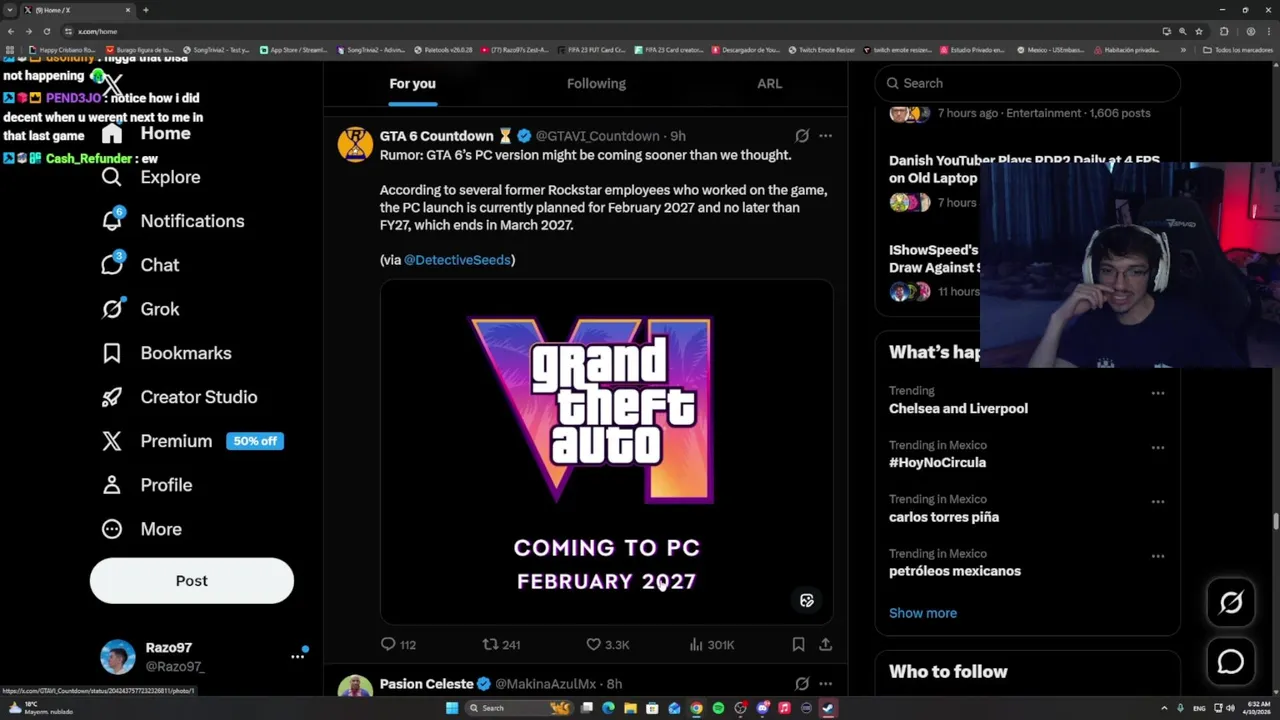Click the Grok icon on the GTA 6 post
The image size is (1280, 720).
pyautogui.click(x=802, y=136)
